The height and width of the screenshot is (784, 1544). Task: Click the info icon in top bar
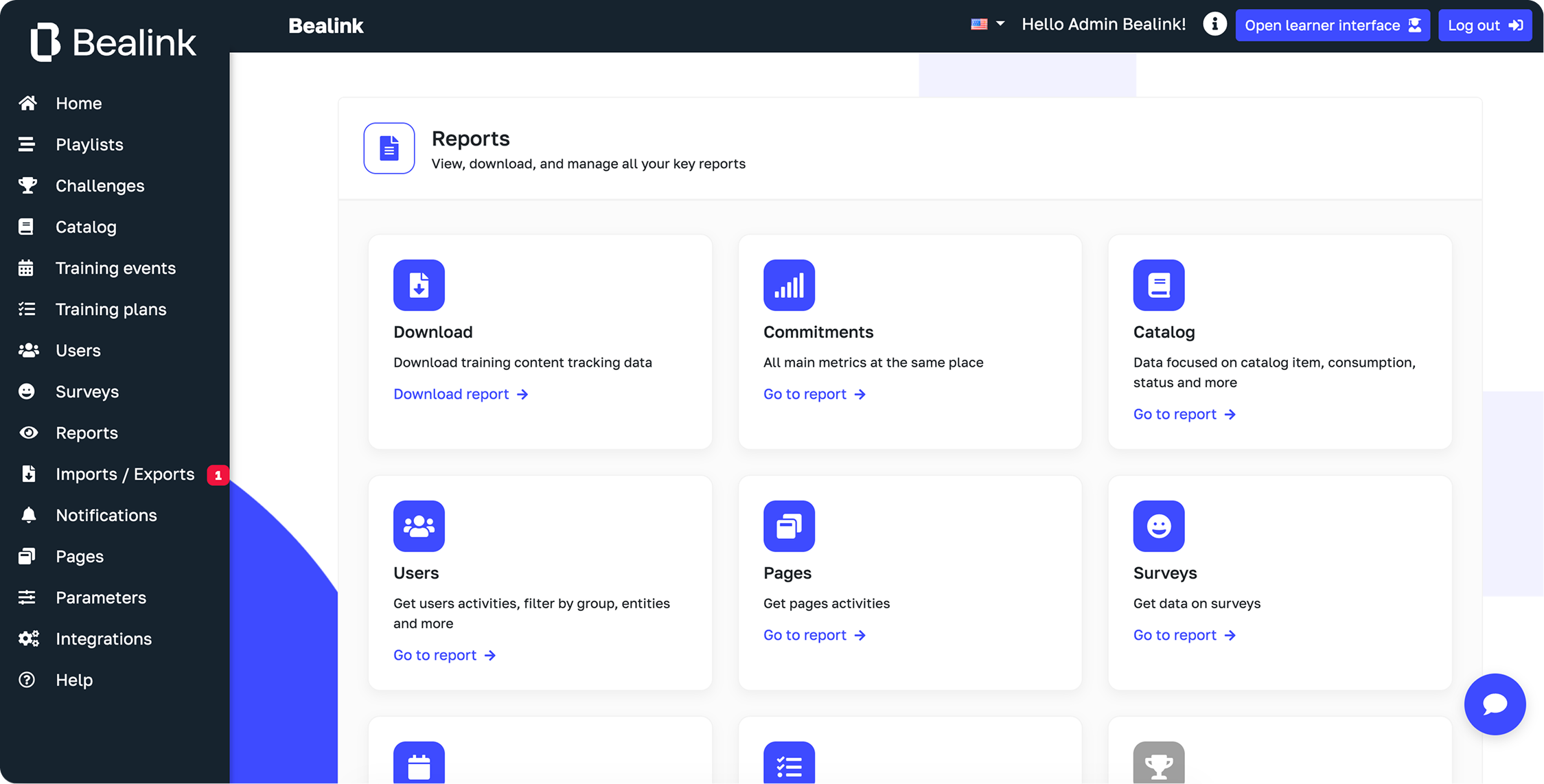point(1214,25)
